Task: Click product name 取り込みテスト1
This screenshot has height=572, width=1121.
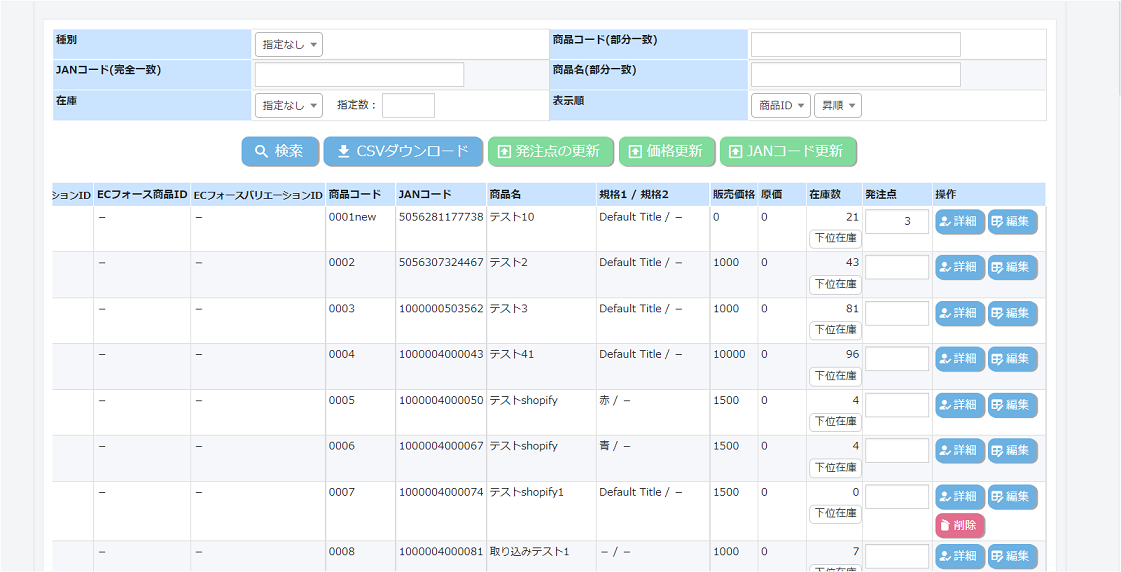Action: pyautogui.click(x=529, y=551)
